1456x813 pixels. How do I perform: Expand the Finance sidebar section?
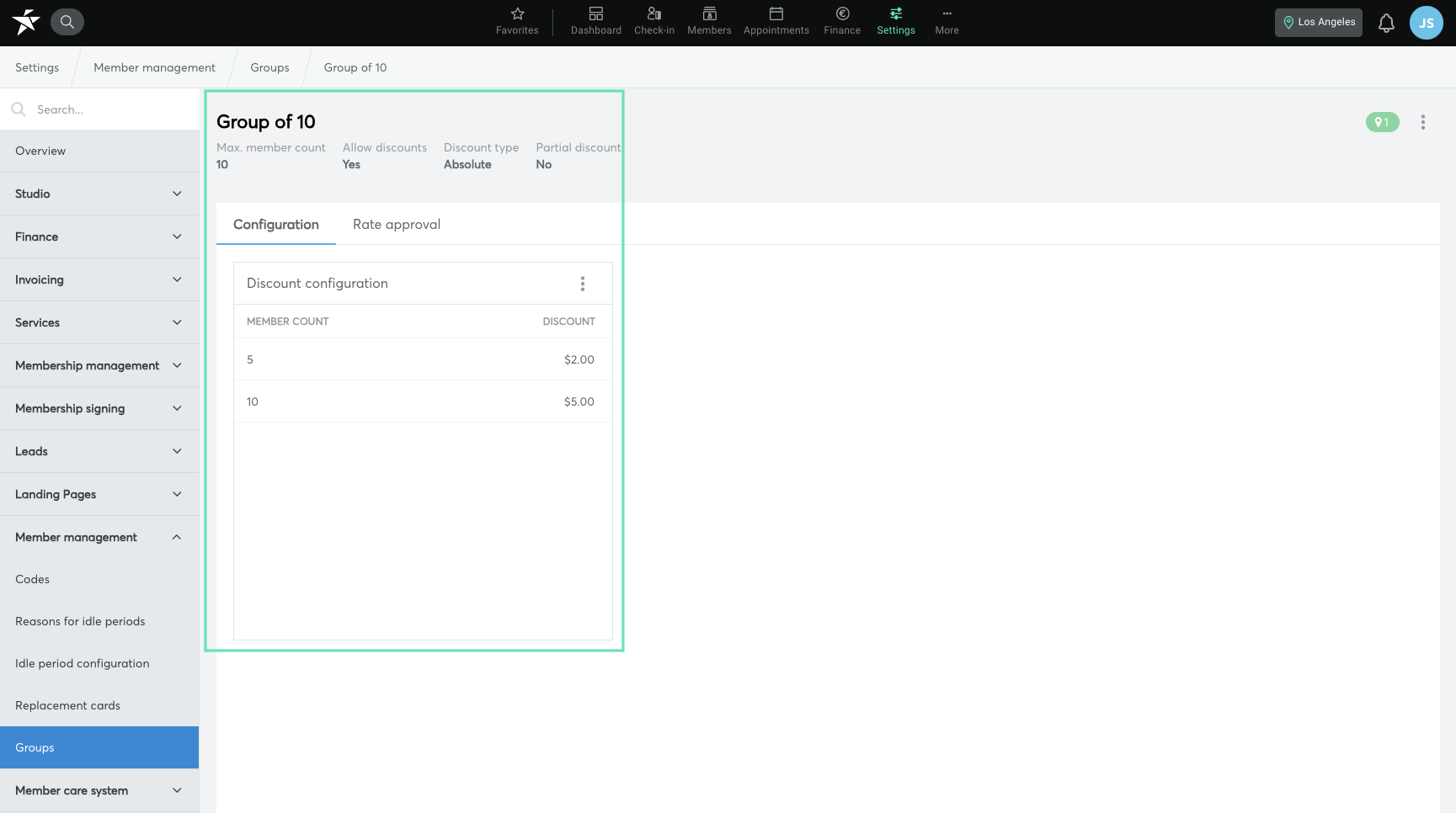click(99, 236)
